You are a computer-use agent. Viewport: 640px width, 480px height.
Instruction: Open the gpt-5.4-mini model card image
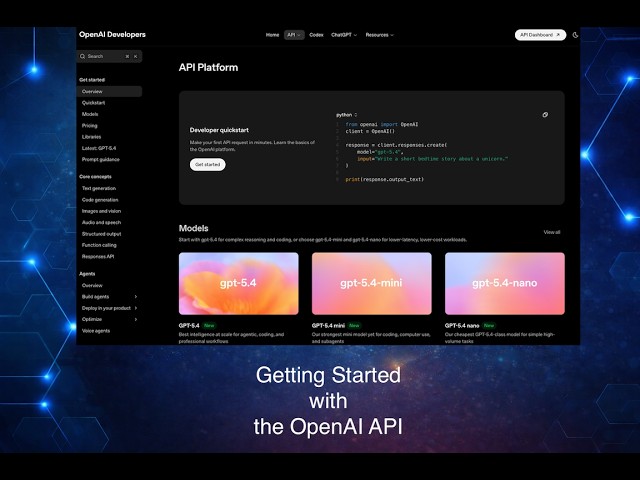point(372,284)
